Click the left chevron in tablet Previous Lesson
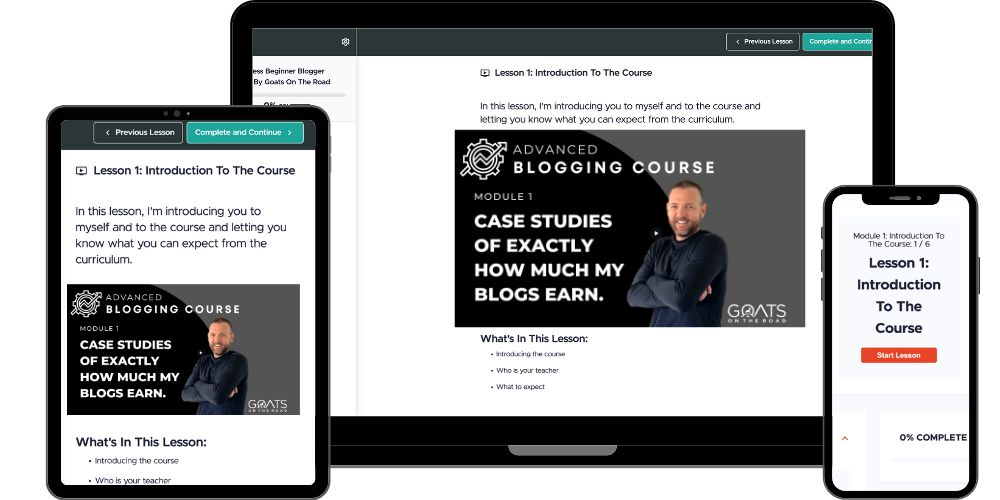This screenshot has width=1000, height=500. click(x=107, y=133)
